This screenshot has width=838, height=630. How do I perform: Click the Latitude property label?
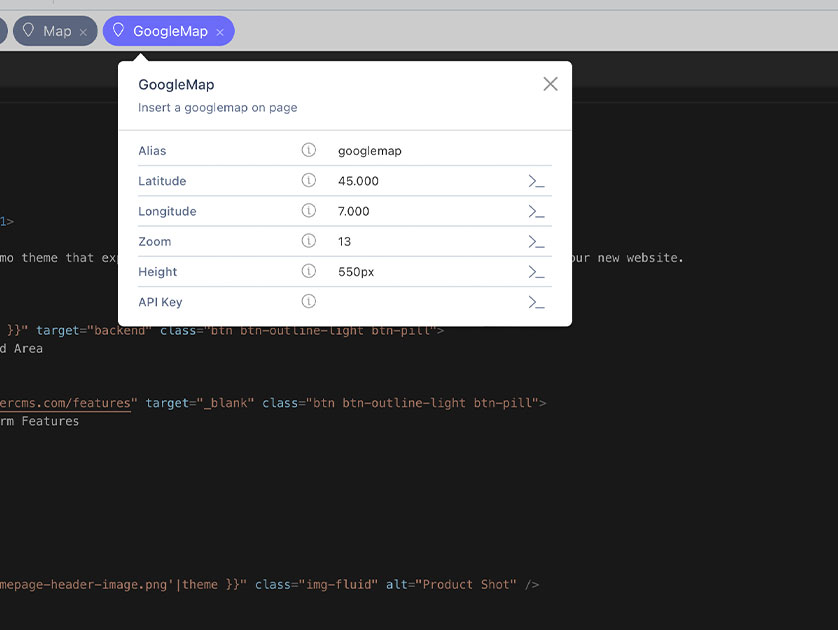(x=162, y=181)
